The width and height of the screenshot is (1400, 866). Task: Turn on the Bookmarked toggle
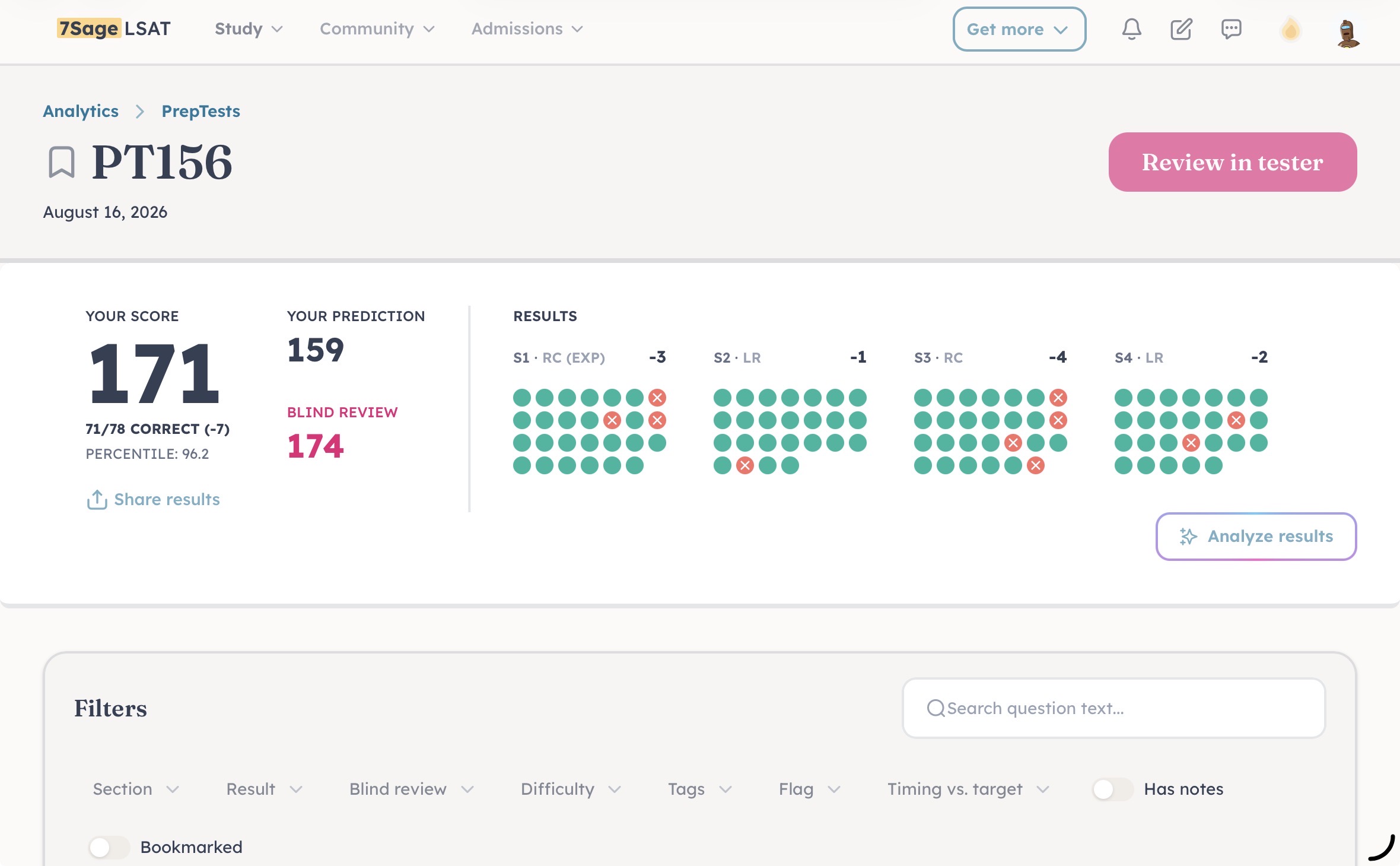pos(109,847)
